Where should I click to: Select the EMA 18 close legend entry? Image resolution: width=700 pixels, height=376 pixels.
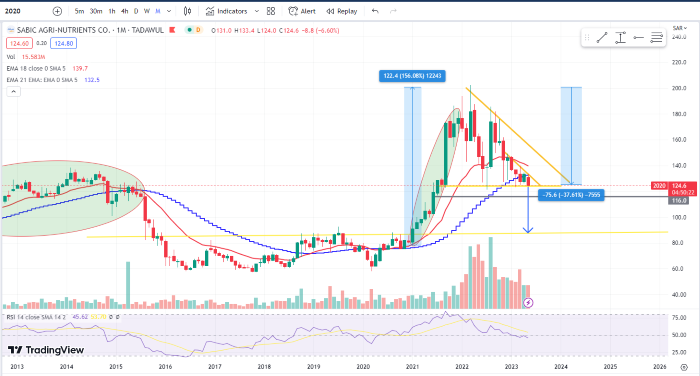coord(47,68)
